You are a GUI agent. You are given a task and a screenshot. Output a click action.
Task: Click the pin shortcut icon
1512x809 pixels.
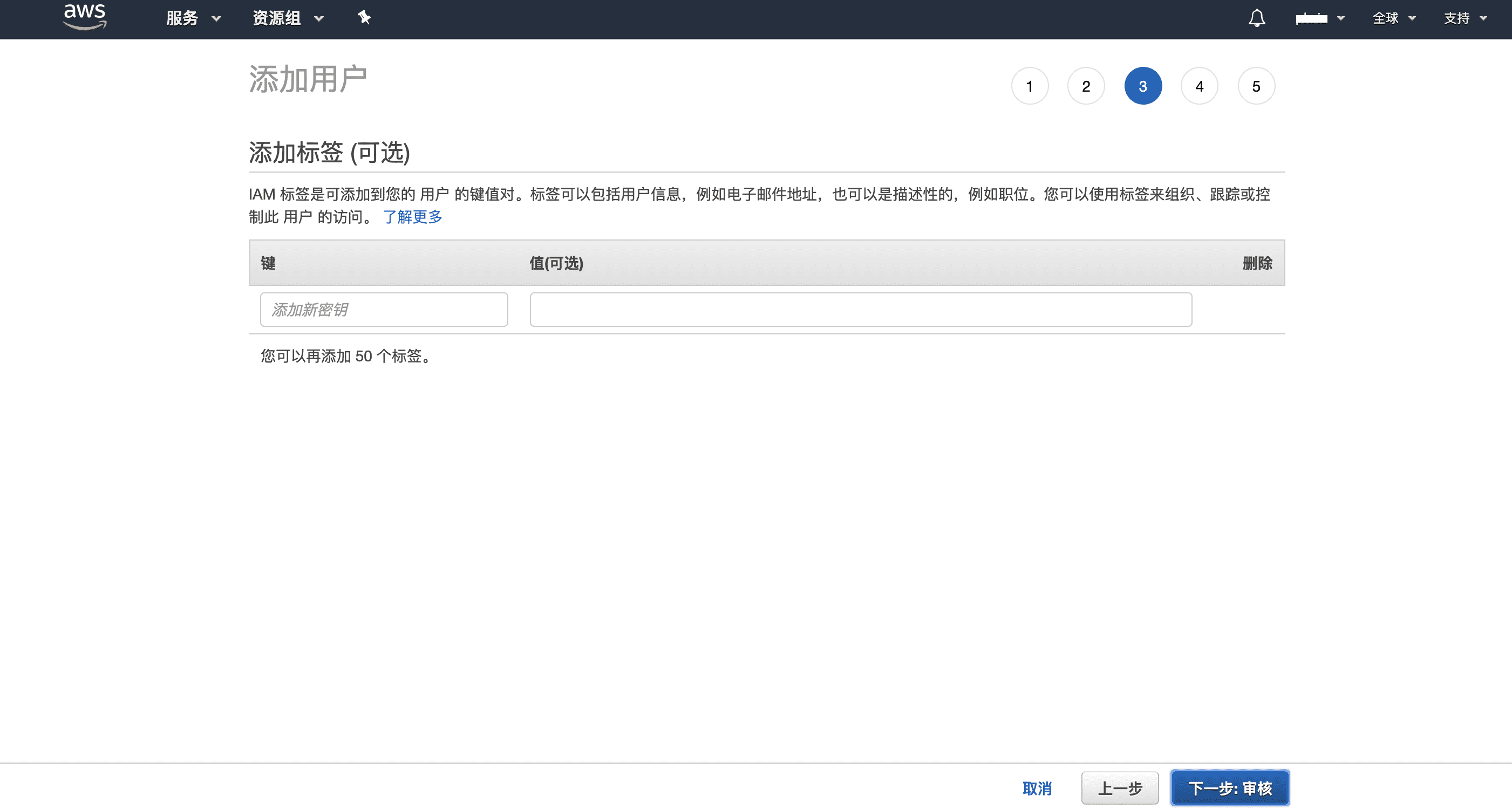pyautogui.click(x=364, y=18)
